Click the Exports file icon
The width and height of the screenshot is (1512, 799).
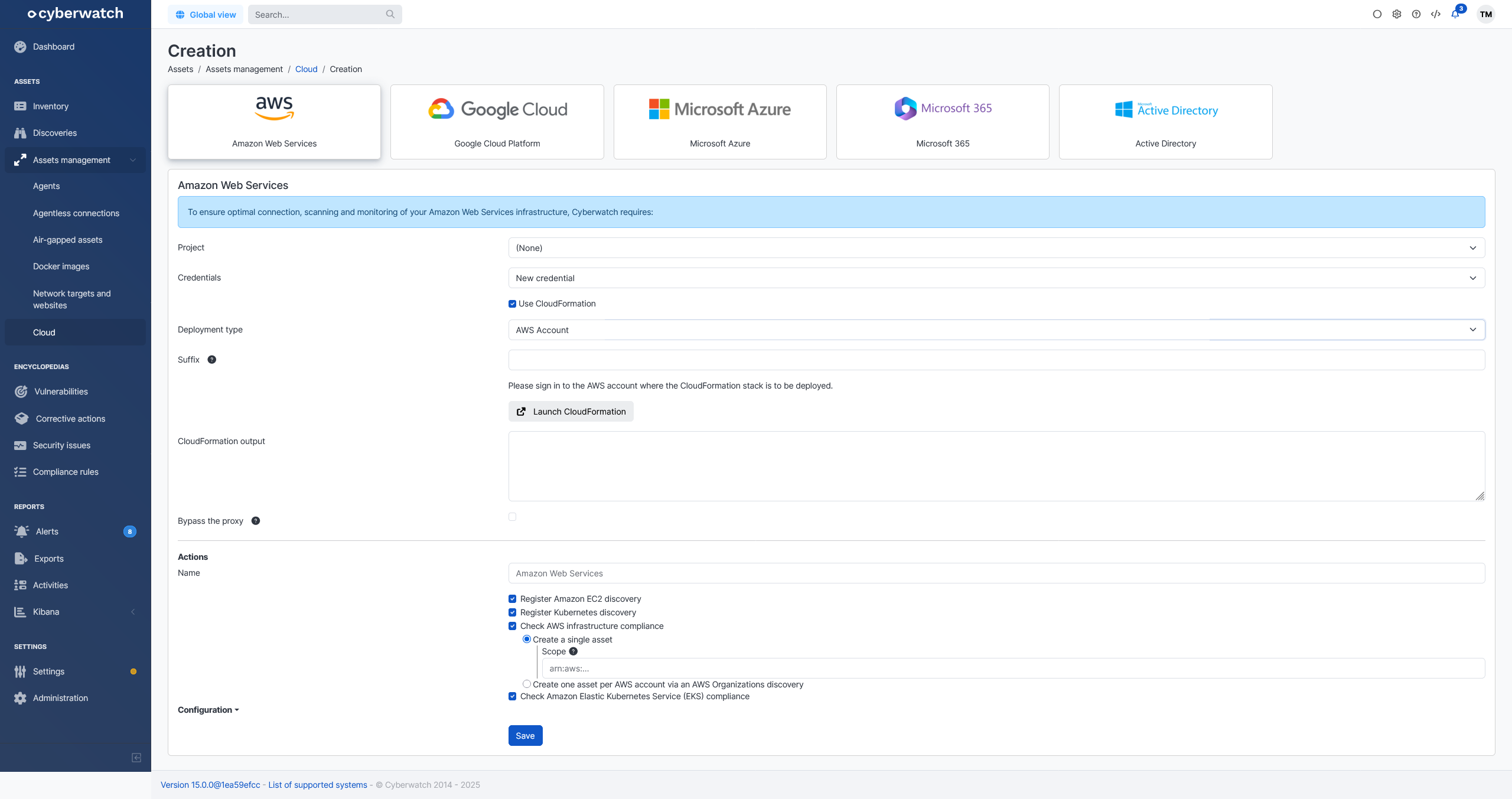click(x=21, y=559)
